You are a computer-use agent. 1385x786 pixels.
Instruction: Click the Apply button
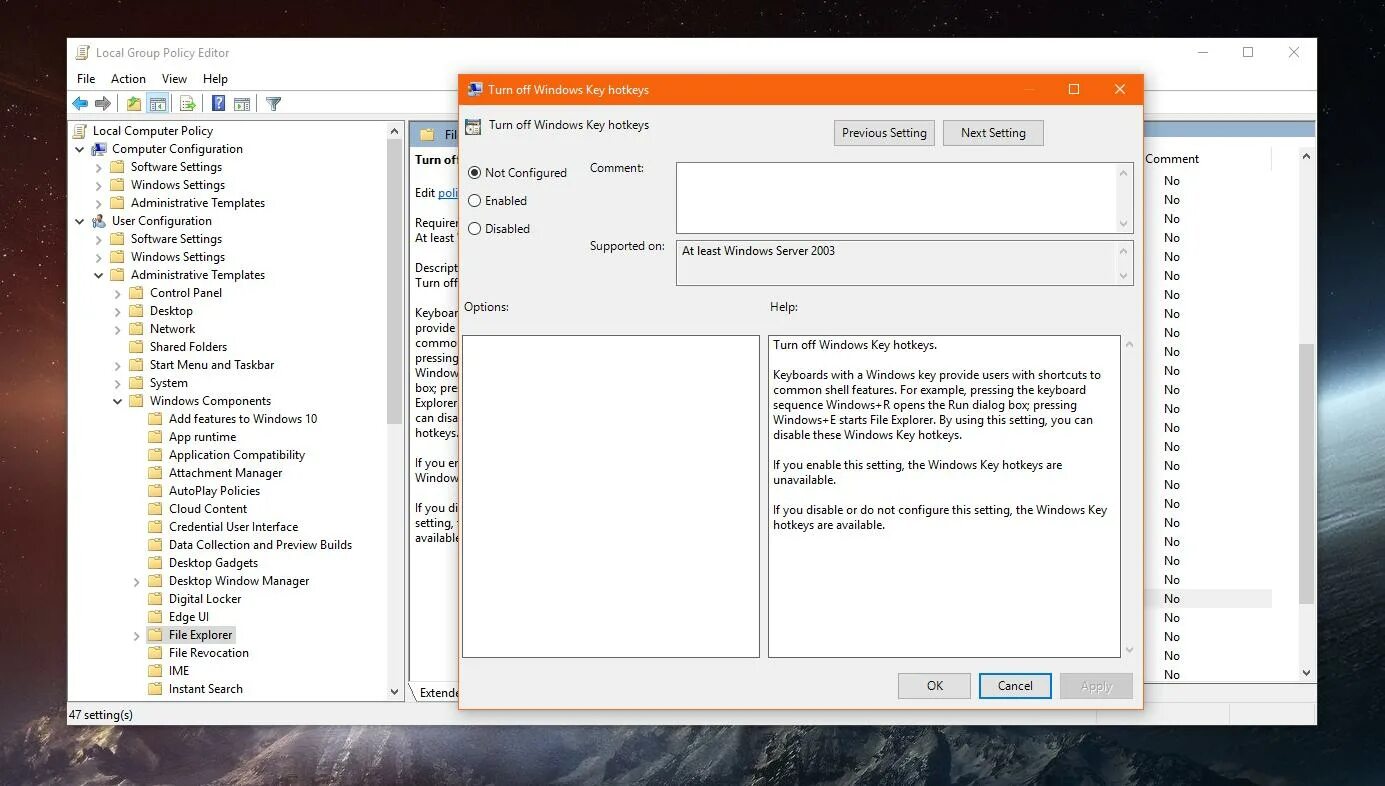pos(1096,685)
